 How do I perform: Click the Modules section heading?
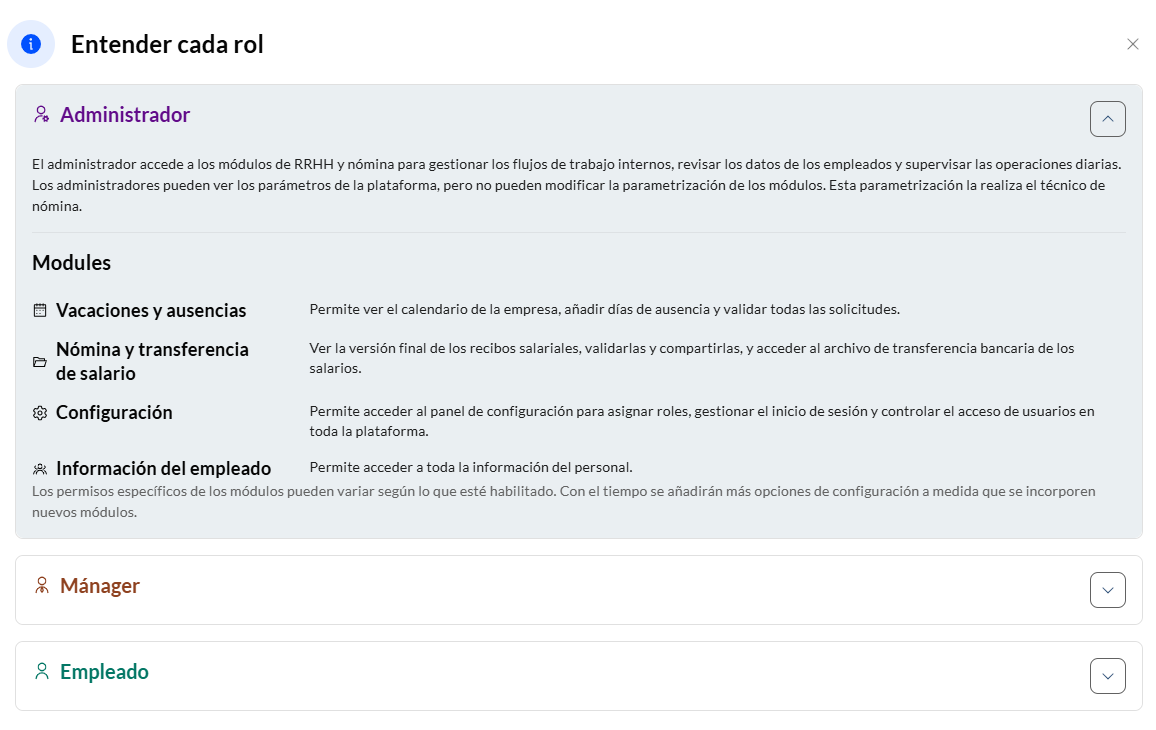71,263
